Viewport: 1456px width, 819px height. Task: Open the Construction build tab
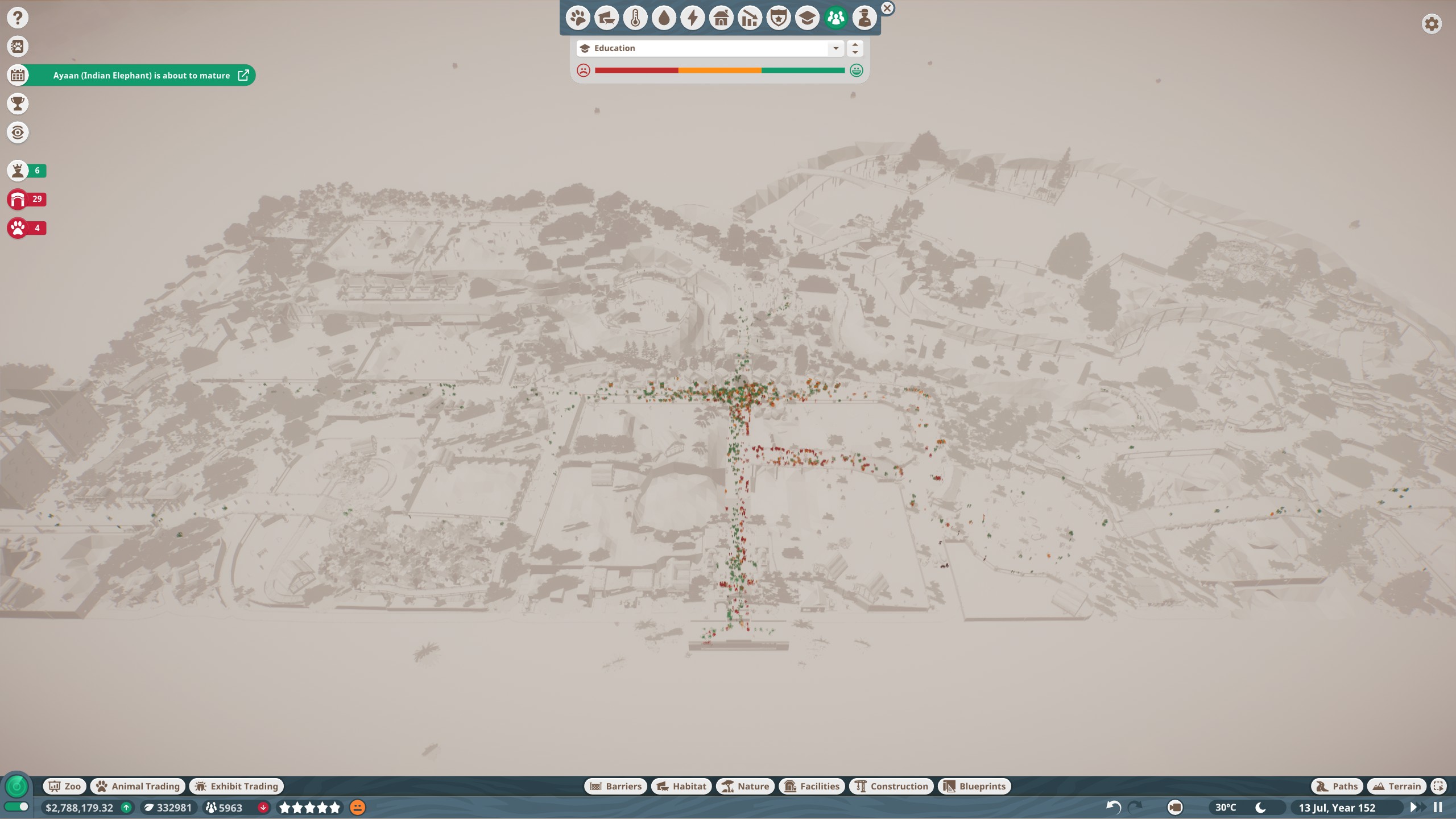point(891,786)
